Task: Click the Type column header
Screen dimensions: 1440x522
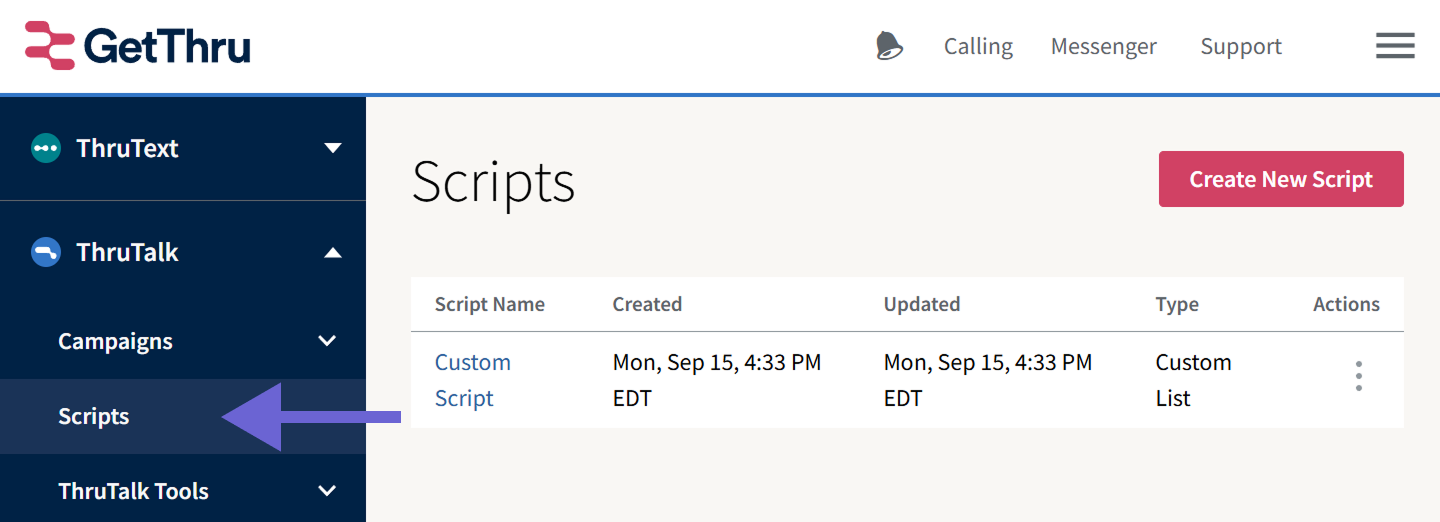Action: [1177, 304]
